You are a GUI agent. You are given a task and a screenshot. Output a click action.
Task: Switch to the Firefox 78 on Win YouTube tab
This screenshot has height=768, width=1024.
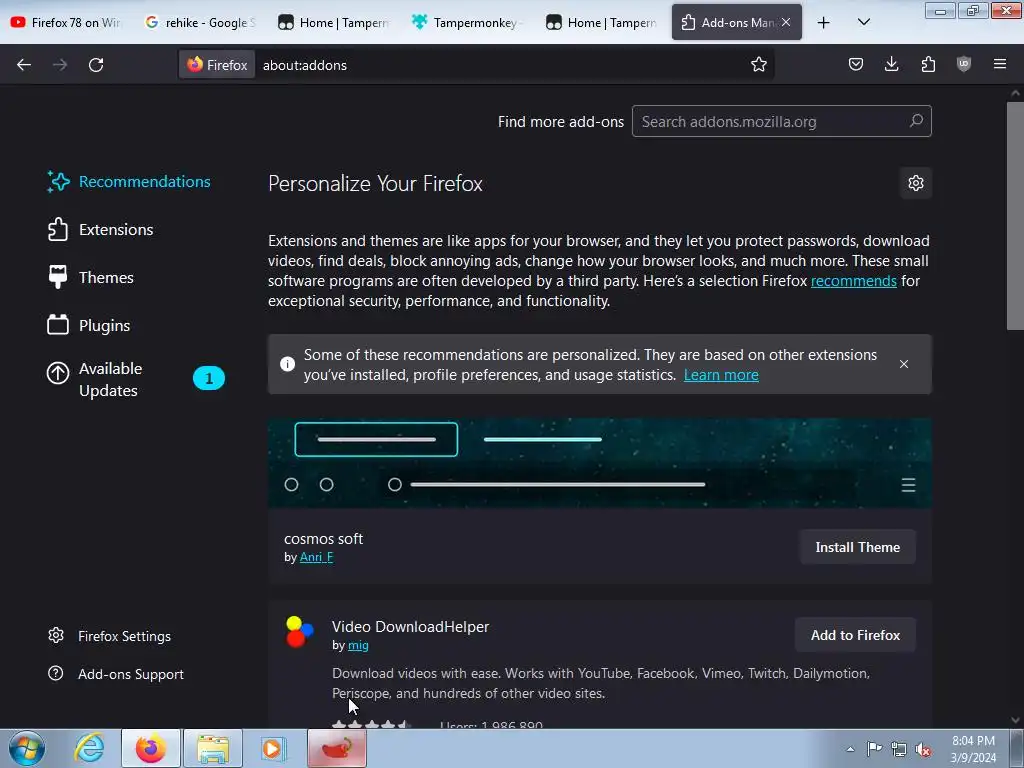(67, 23)
